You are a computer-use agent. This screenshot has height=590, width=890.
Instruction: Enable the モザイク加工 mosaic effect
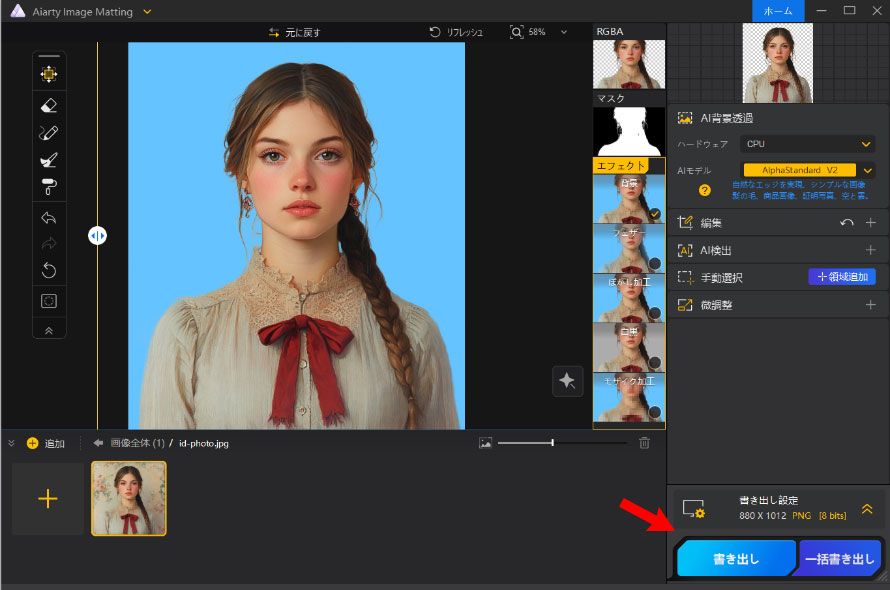(628, 396)
